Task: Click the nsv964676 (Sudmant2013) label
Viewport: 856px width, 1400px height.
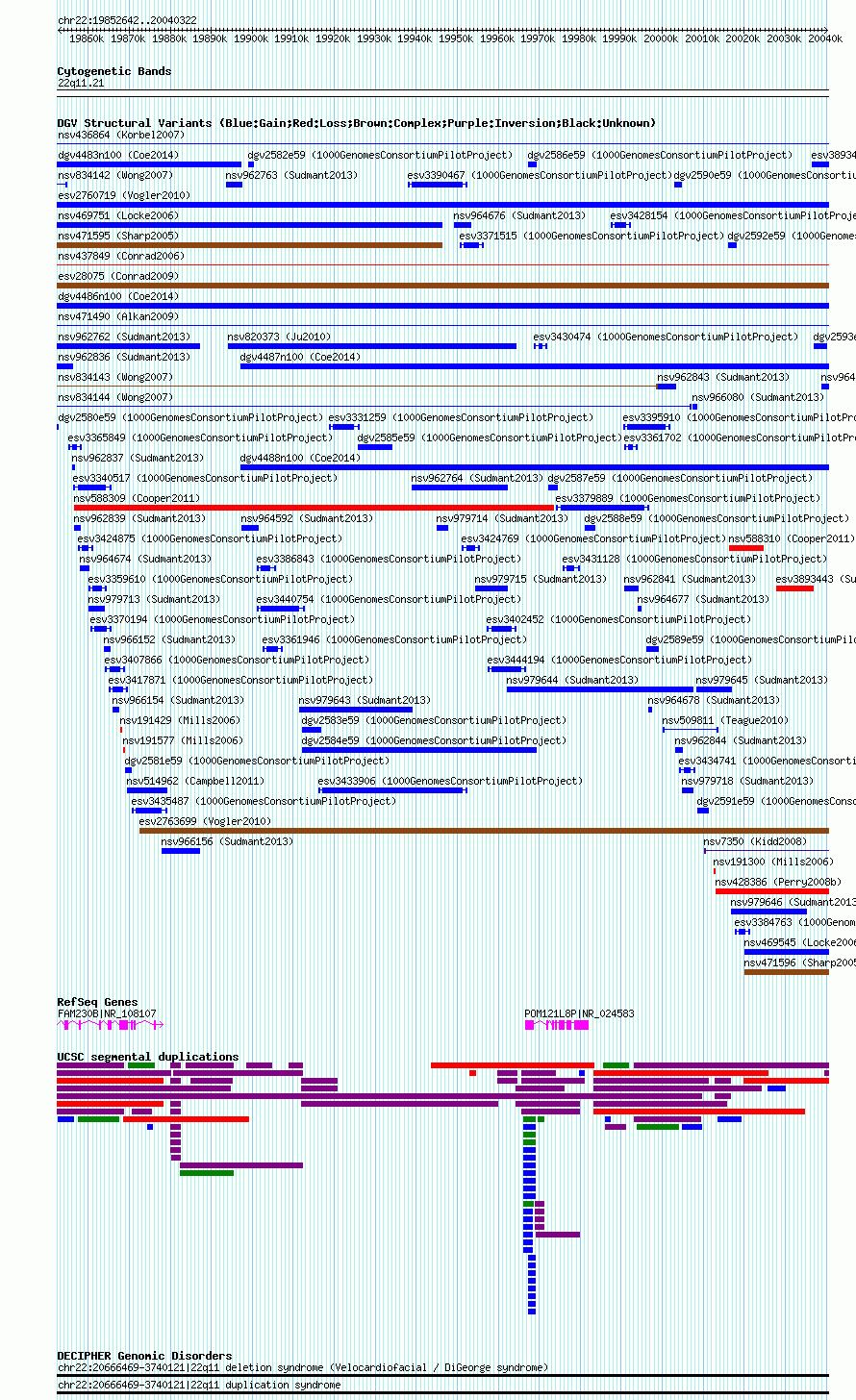Action: (519, 215)
